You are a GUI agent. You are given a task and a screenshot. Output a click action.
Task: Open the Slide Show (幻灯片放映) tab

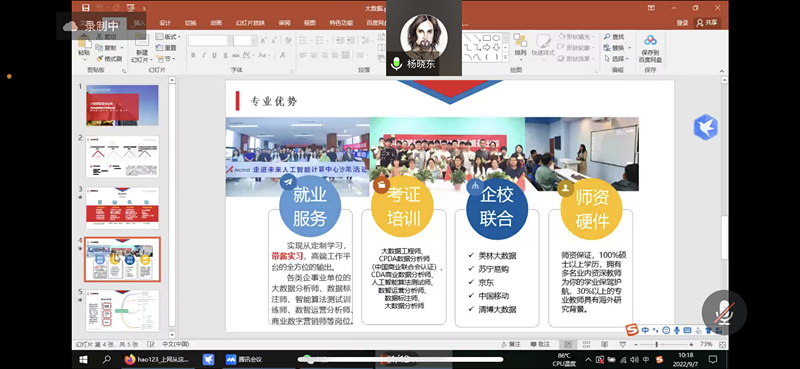coord(250,23)
